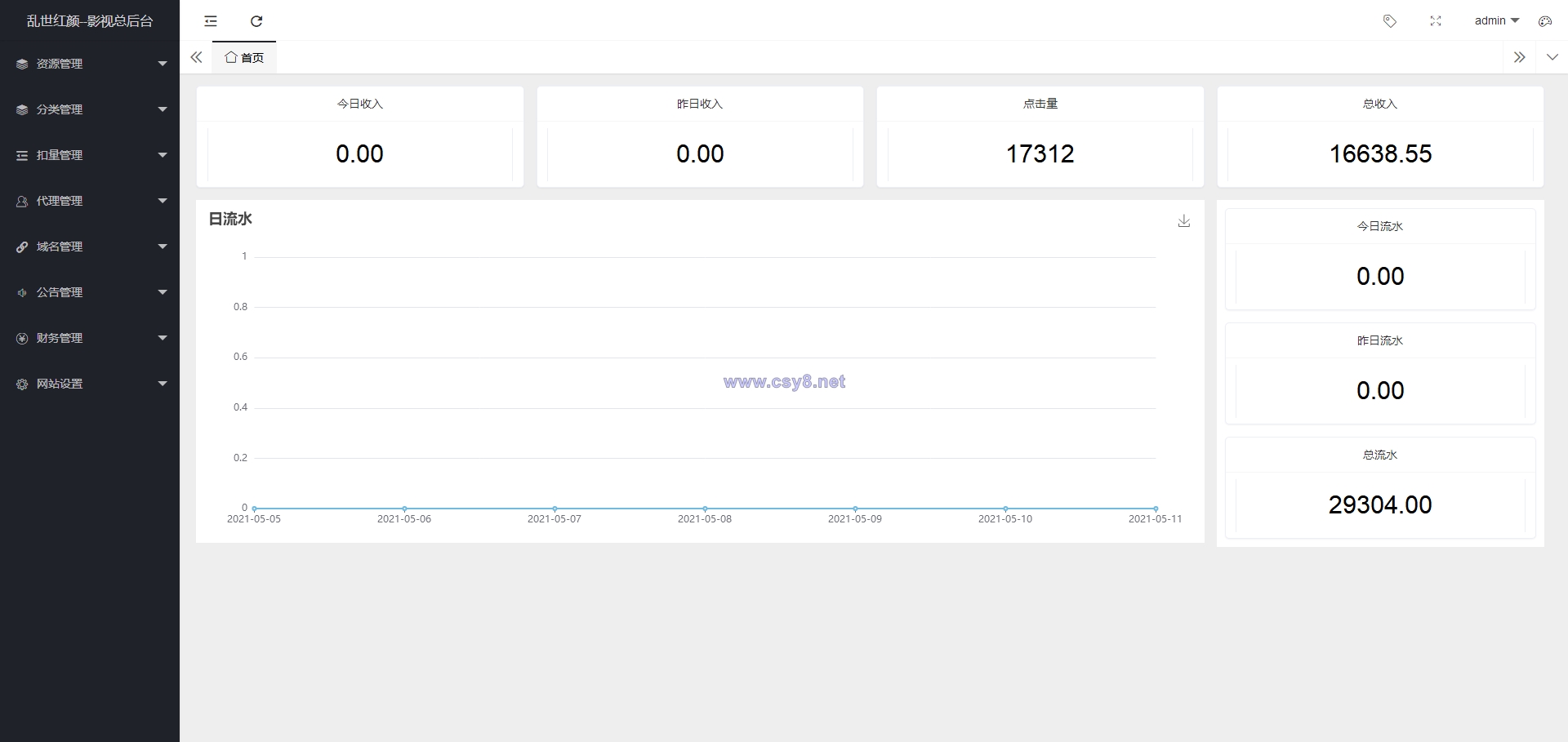Screen dimensions: 1568x742
Task: Download the 日流水 chart as image
Action: pyautogui.click(x=1184, y=221)
